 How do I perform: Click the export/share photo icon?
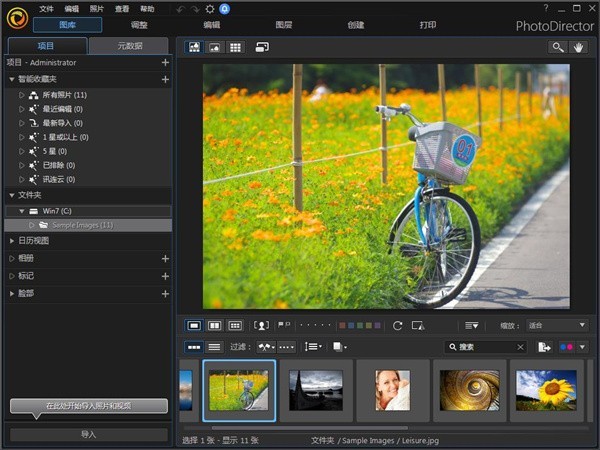(x=545, y=347)
